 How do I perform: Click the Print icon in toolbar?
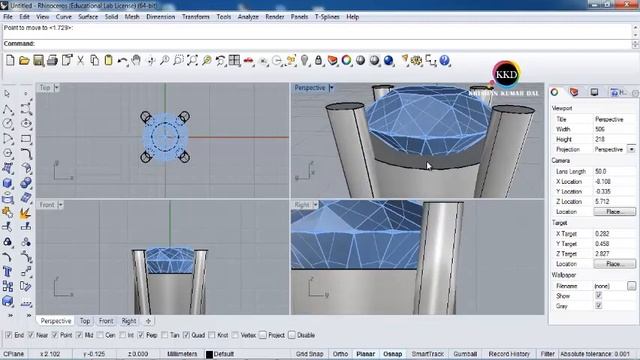[52, 61]
